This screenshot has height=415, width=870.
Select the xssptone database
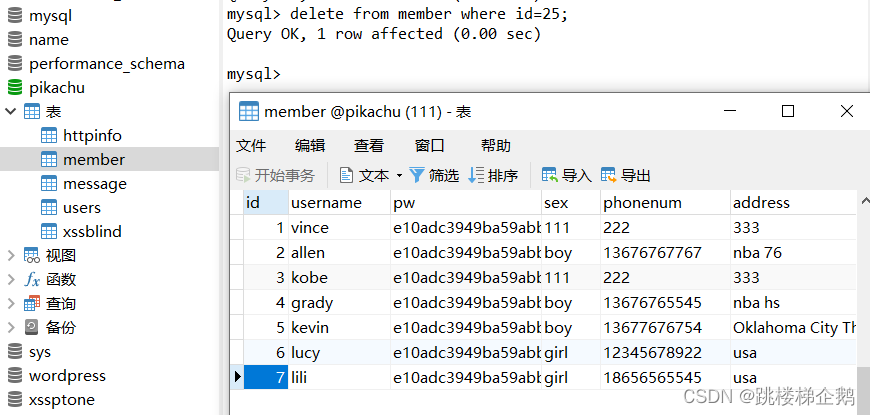coord(62,399)
